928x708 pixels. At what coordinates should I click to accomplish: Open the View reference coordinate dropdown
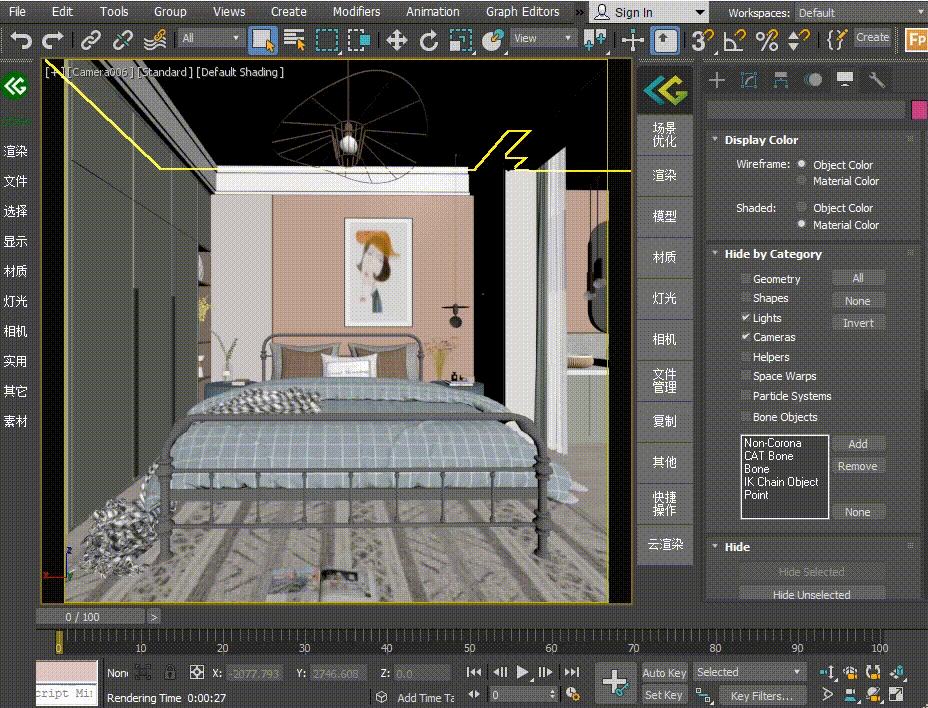(543, 39)
